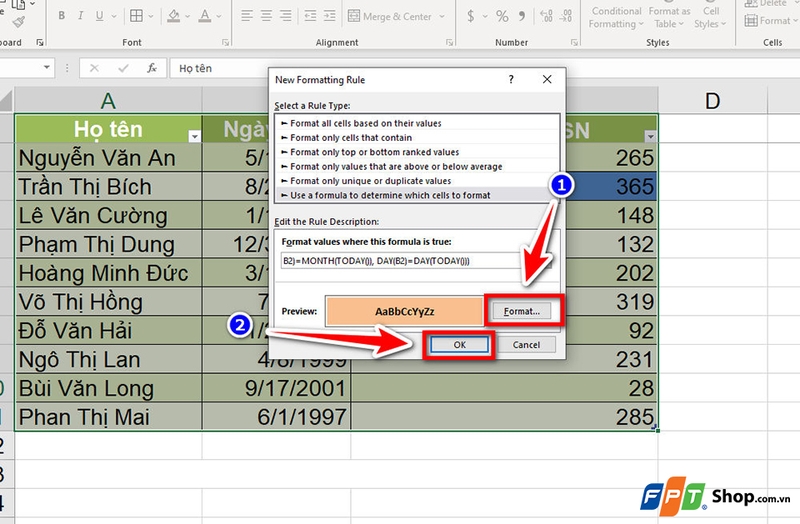Select 'Use a formula to determine' rule type

(x=417, y=195)
